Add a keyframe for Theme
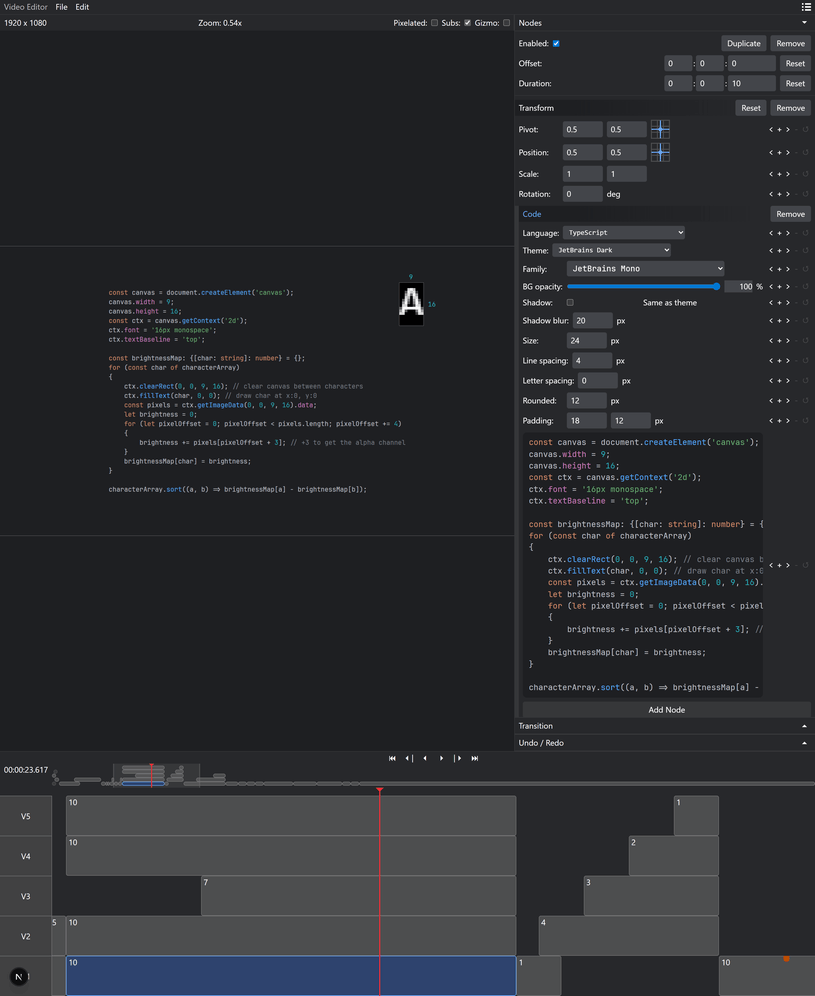 coord(779,250)
